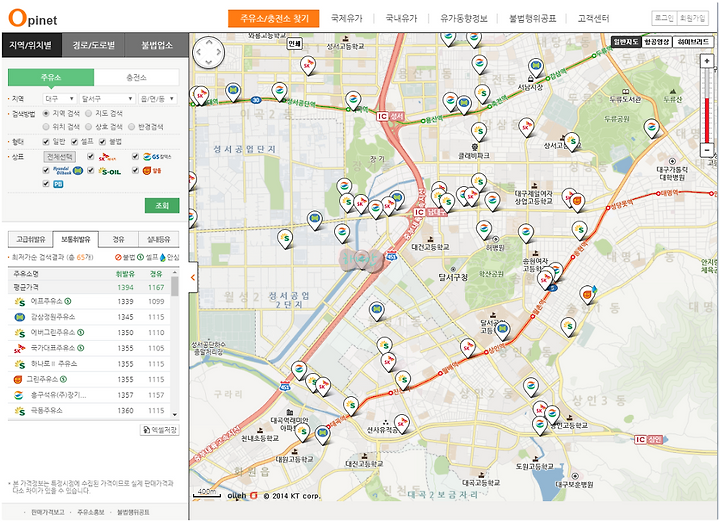Zoom in with the map plus button
The image size is (720, 522).
click(707, 61)
